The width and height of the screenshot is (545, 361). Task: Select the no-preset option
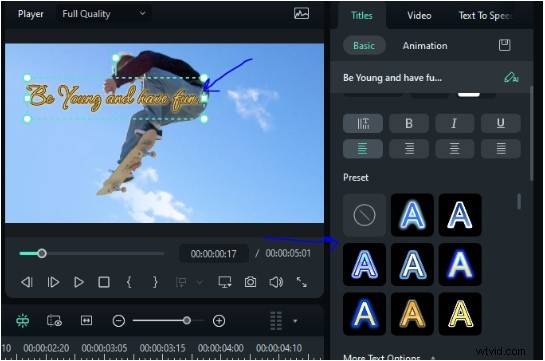tap(364, 215)
